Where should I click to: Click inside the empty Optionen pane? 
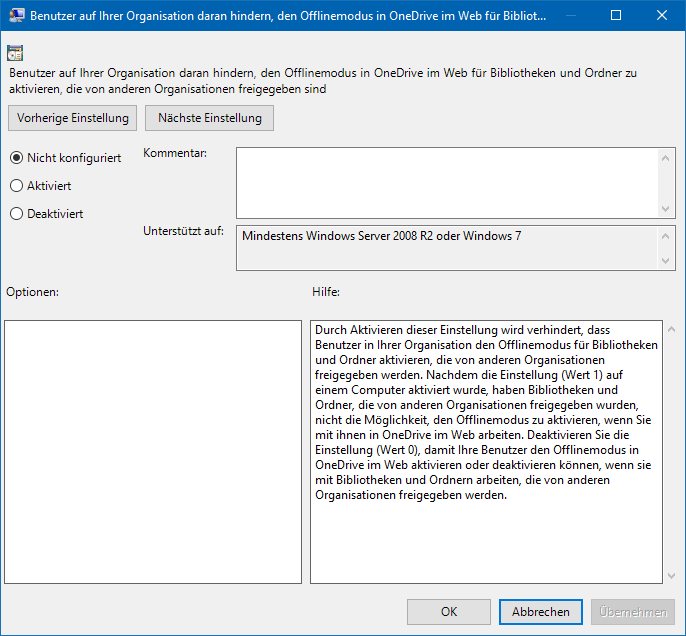click(x=153, y=451)
